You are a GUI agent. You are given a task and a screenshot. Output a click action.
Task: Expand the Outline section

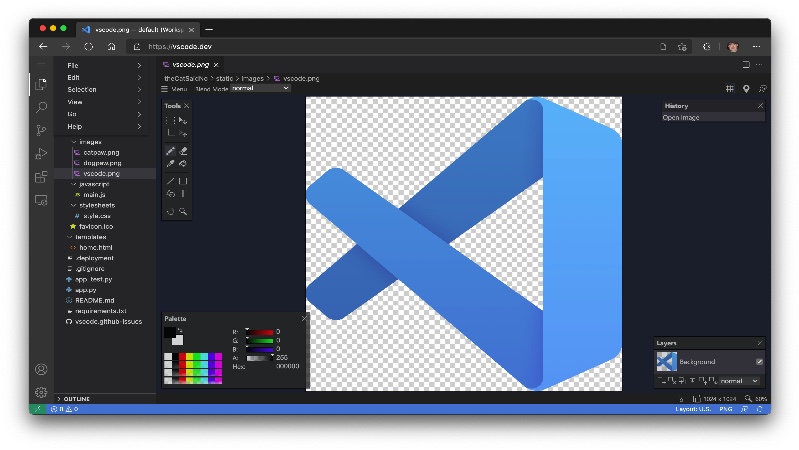point(77,399)
